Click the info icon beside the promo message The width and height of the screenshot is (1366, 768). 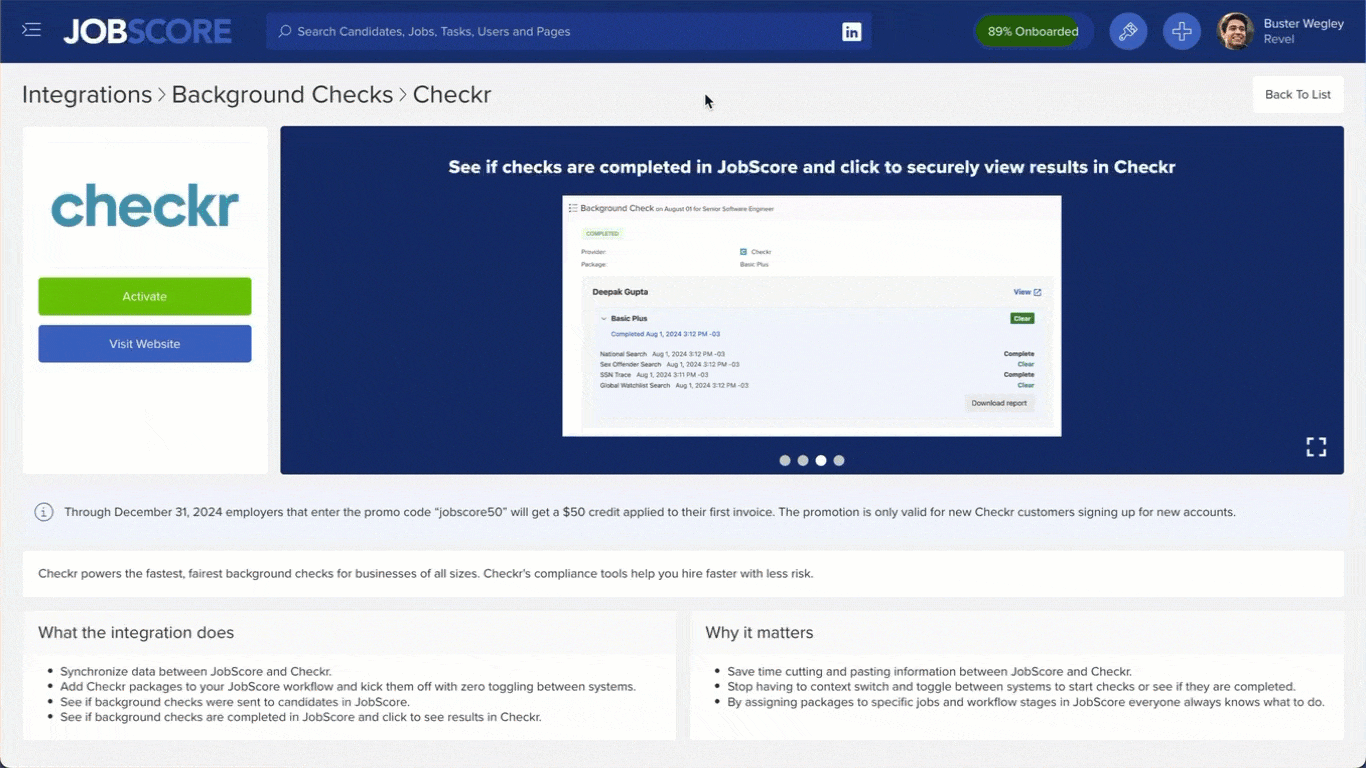(43, 511)
